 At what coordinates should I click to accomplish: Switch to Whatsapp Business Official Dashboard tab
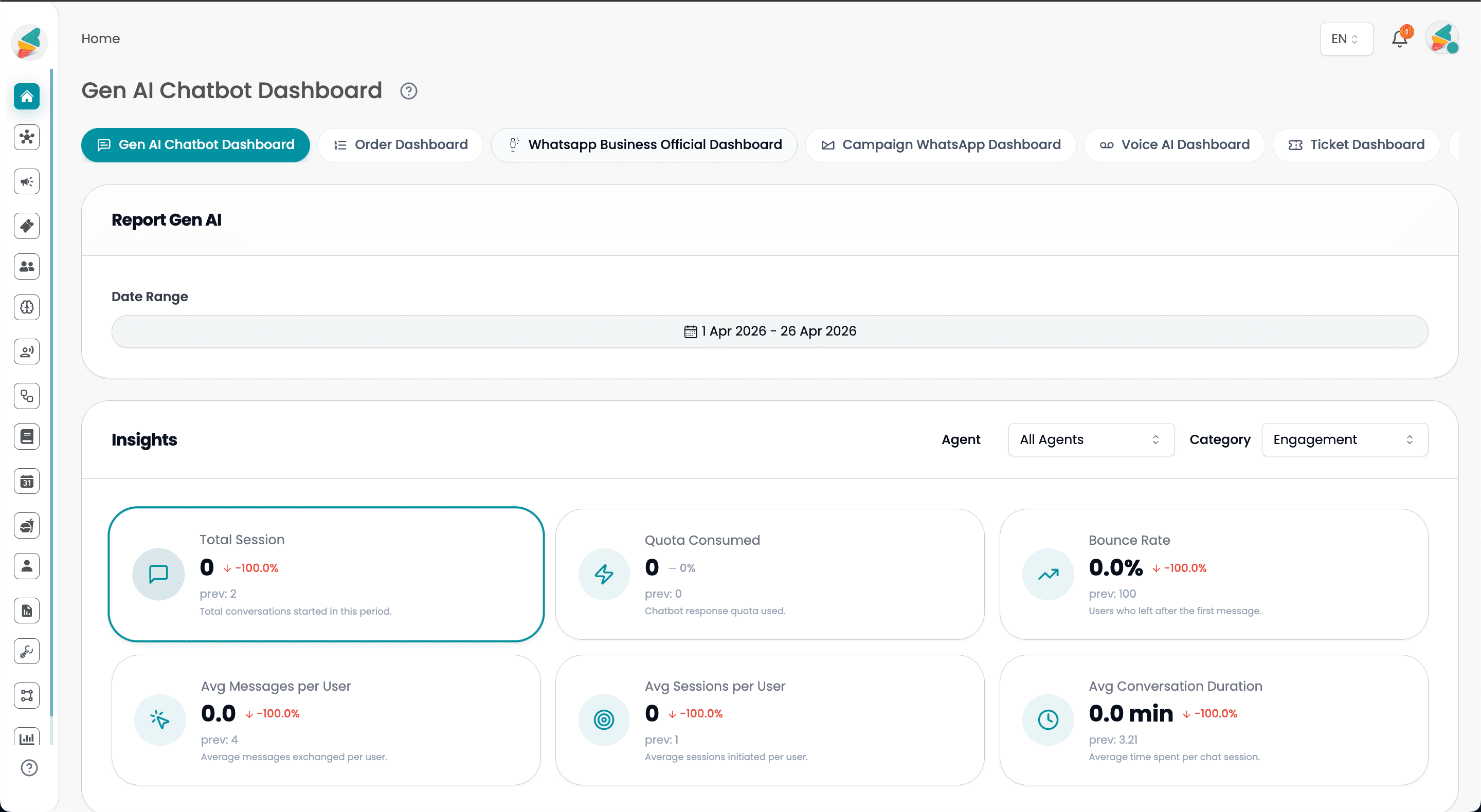(644, 145)
